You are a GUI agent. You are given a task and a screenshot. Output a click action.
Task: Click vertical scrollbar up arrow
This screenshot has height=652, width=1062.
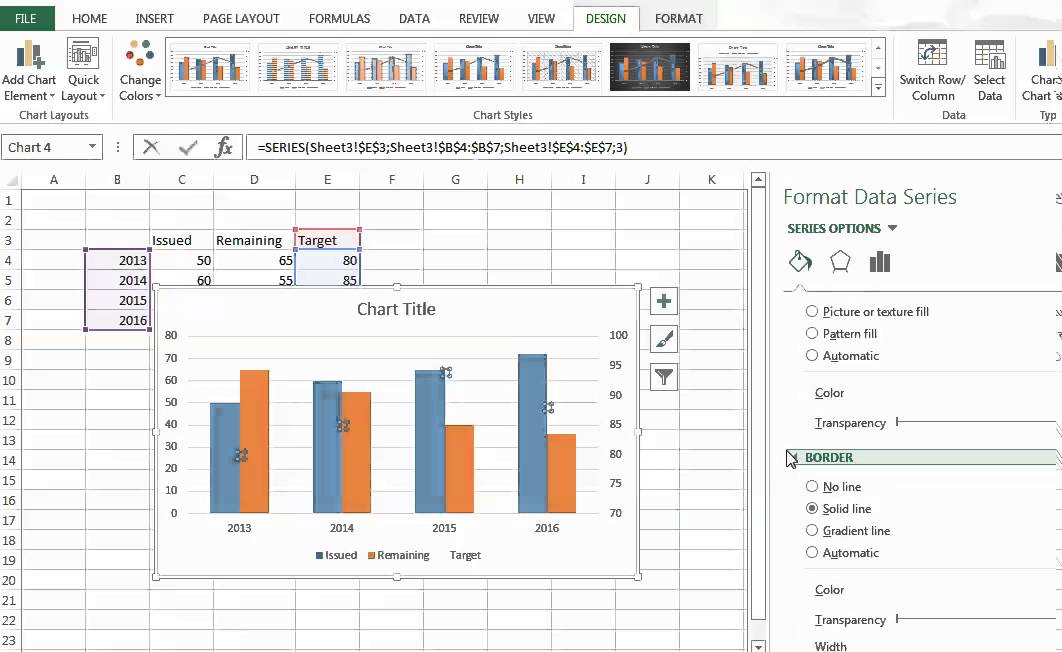click(x=759, y=180)
